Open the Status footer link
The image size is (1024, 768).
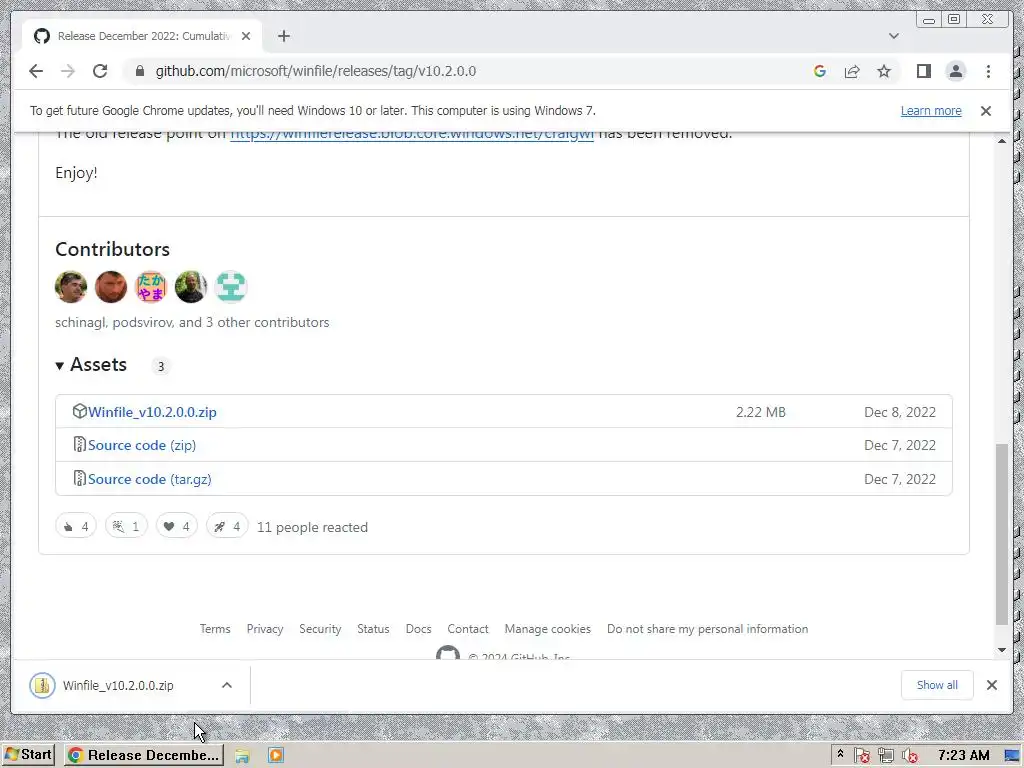pyautogui.click(x=373, y=629)
